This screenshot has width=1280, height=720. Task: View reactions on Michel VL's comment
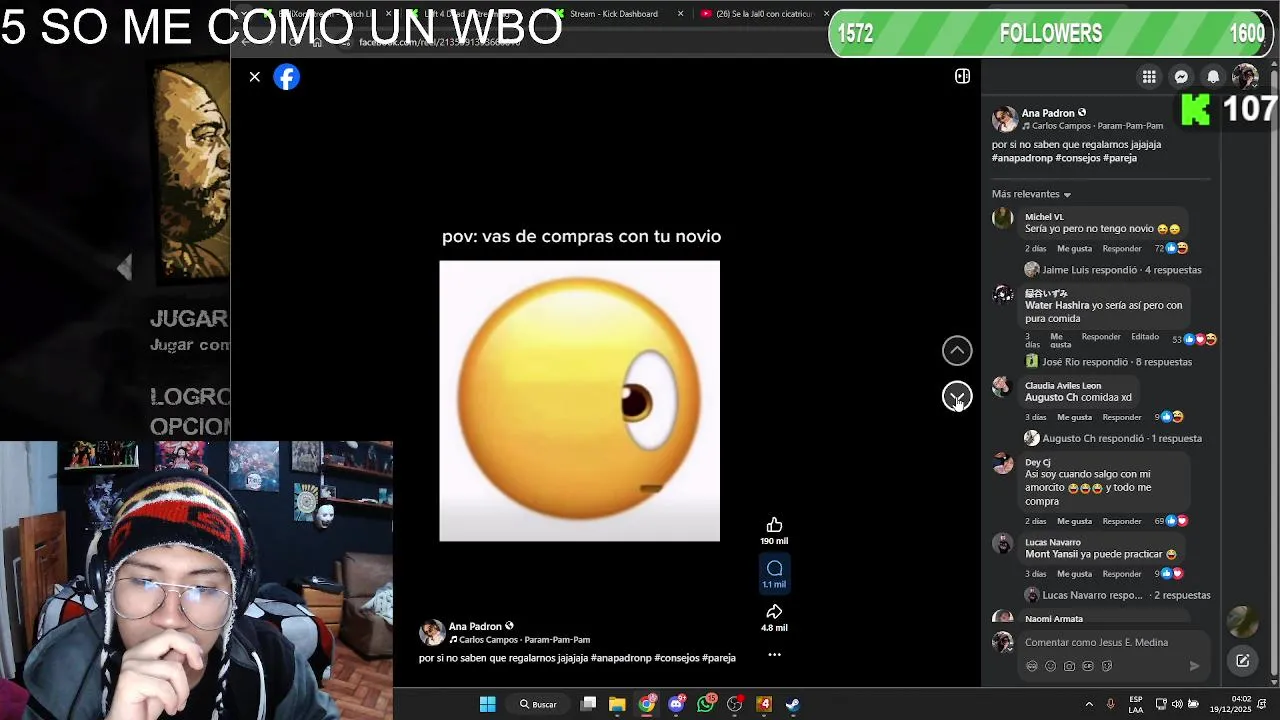click(x=1171, y=248)
